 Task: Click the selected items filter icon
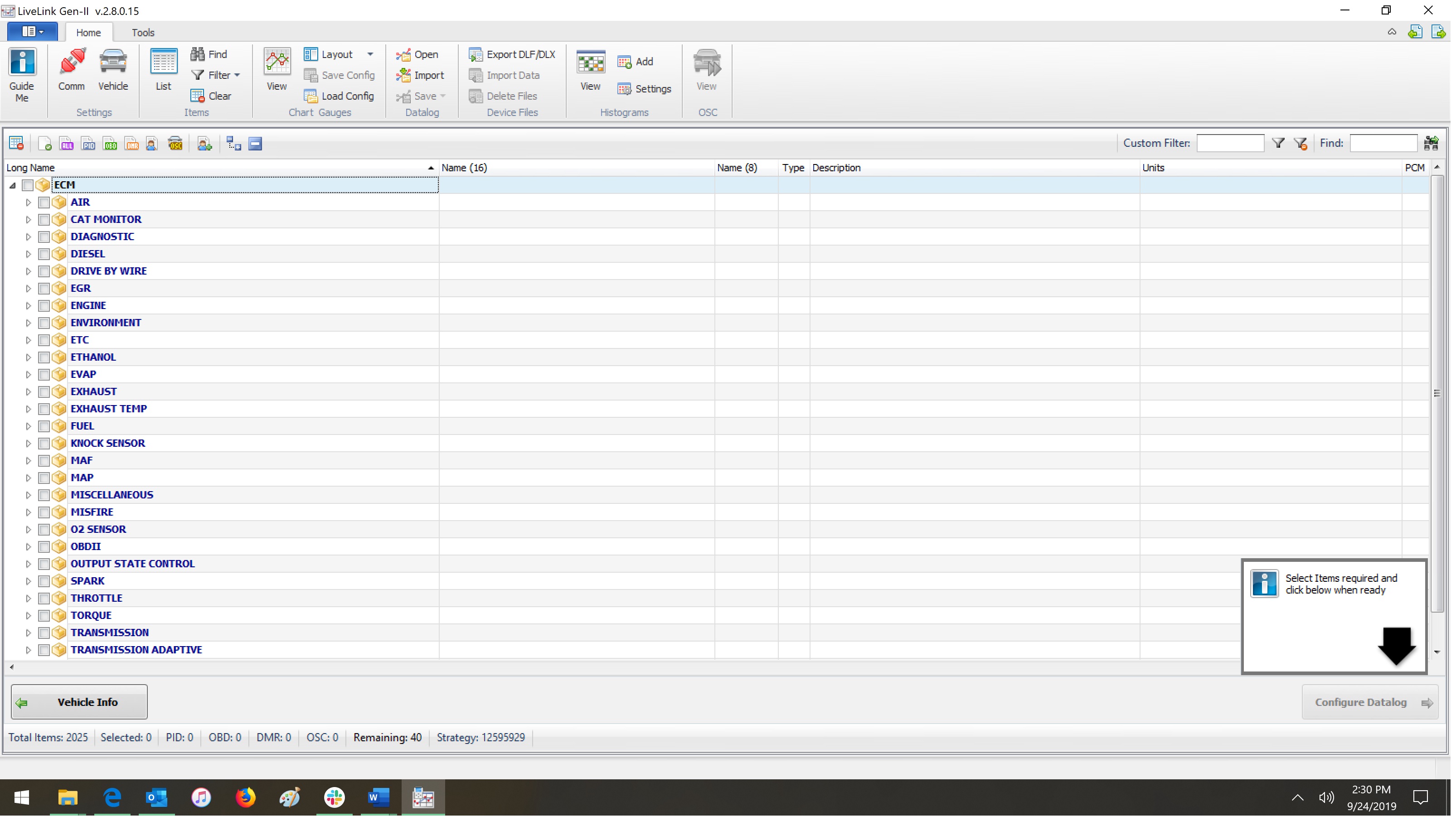click(45, 144)
